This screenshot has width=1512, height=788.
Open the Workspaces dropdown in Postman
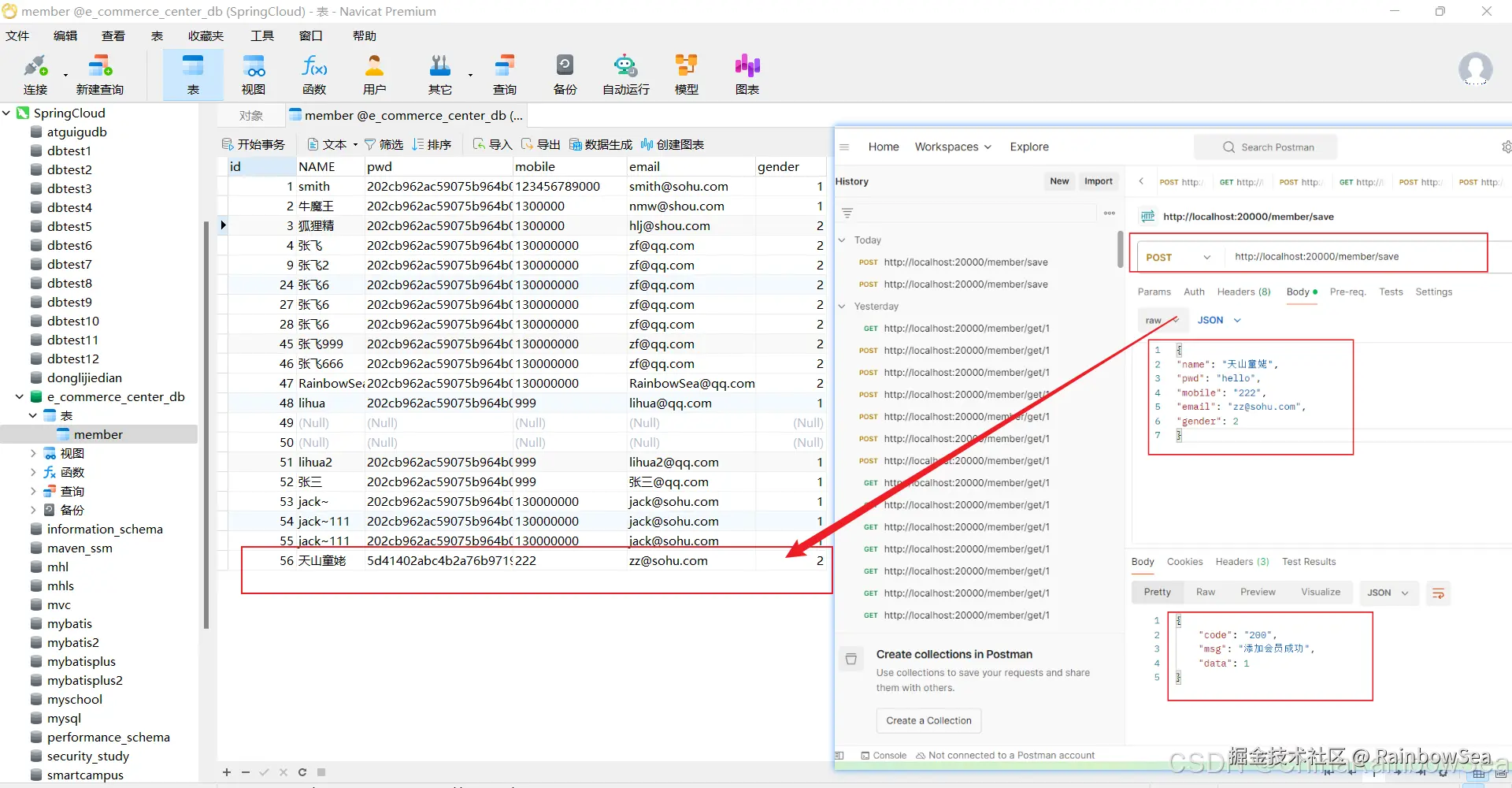953,147
